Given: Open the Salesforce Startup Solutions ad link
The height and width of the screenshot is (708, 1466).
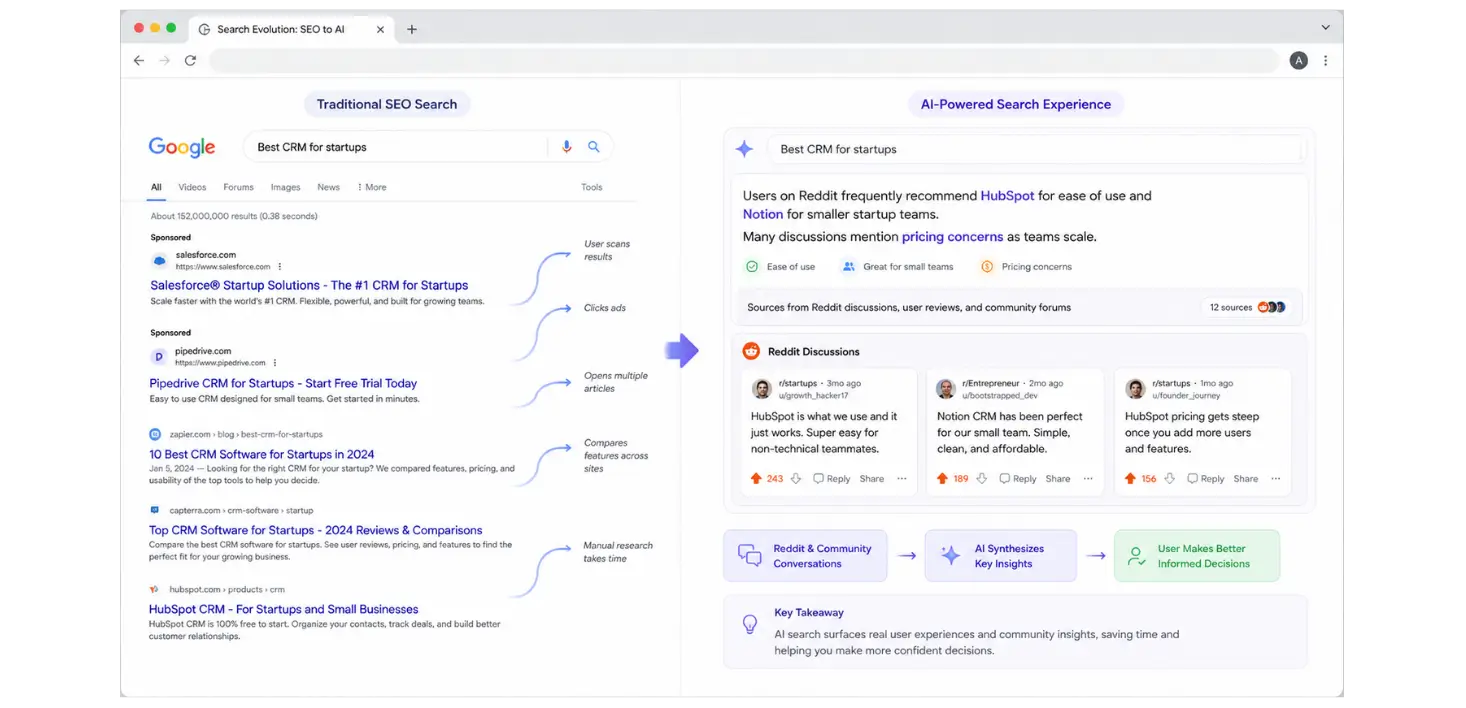Looking at the screenshot, I should coord(309,285).
